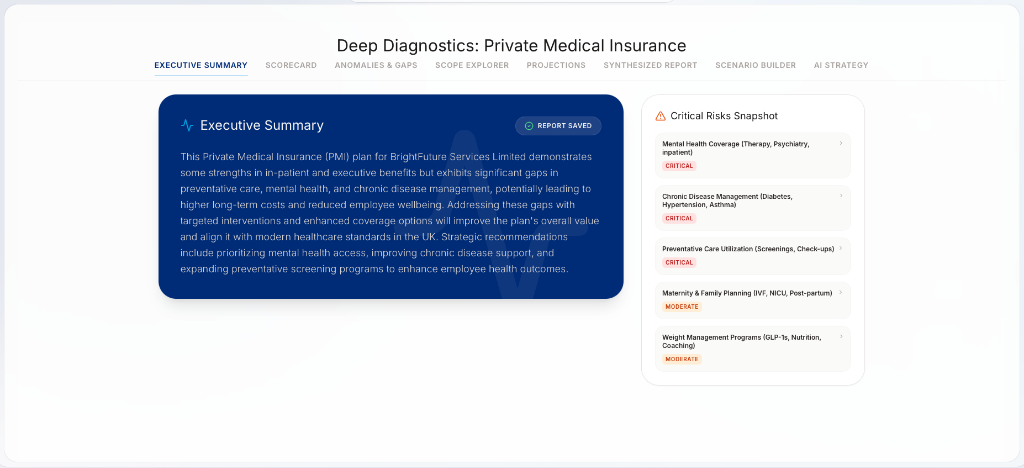Open the Anomalies & Gaps tab
Viewport: 1024px width, 468px height.
point(376,66)
